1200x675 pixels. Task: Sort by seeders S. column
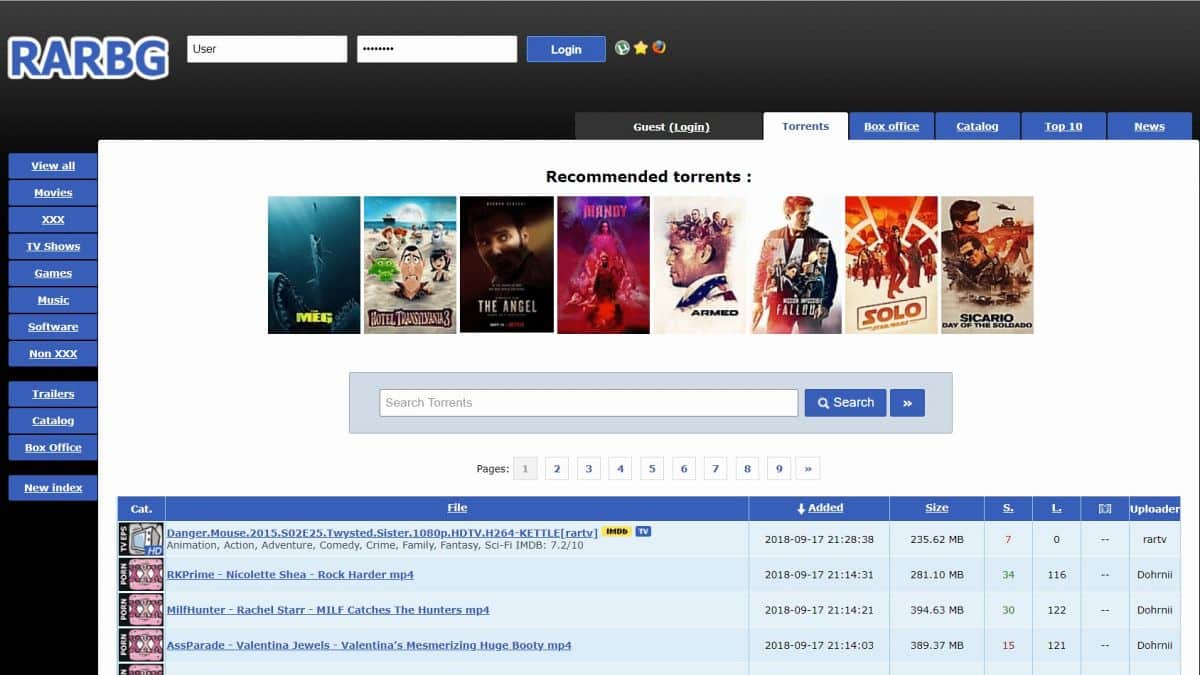(x=1008, y=508)
